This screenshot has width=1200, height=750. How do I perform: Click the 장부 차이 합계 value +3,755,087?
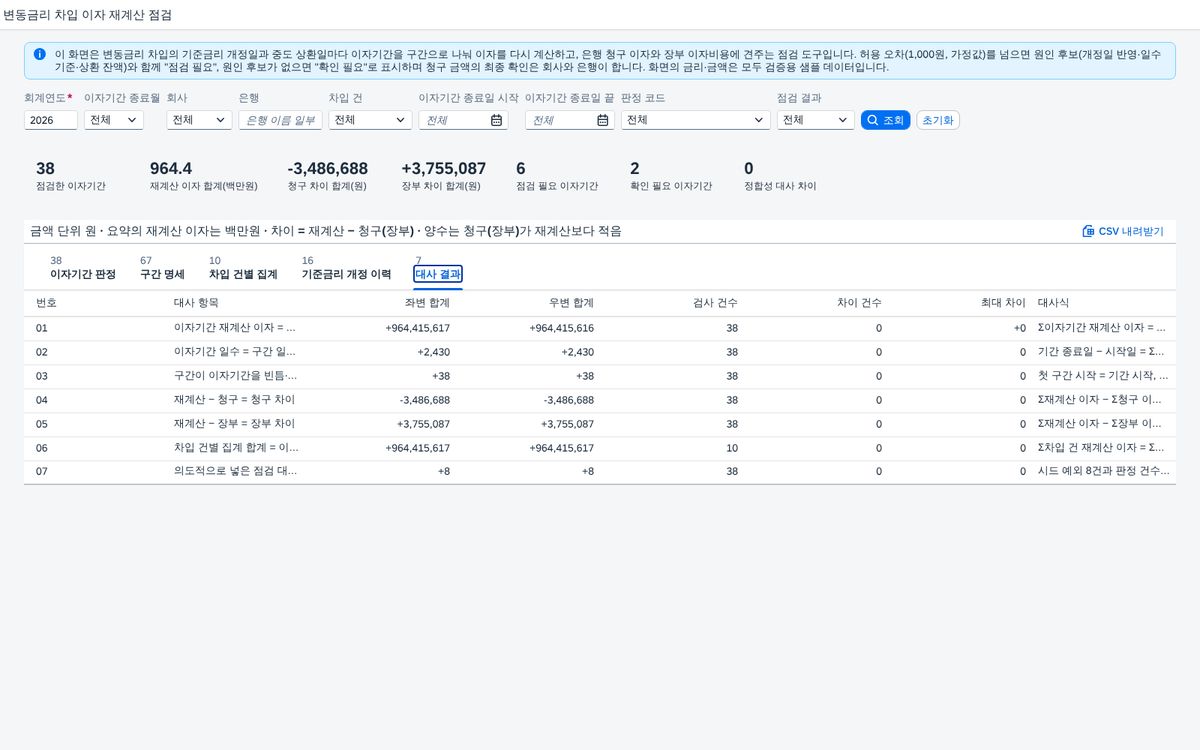point(443,169)
